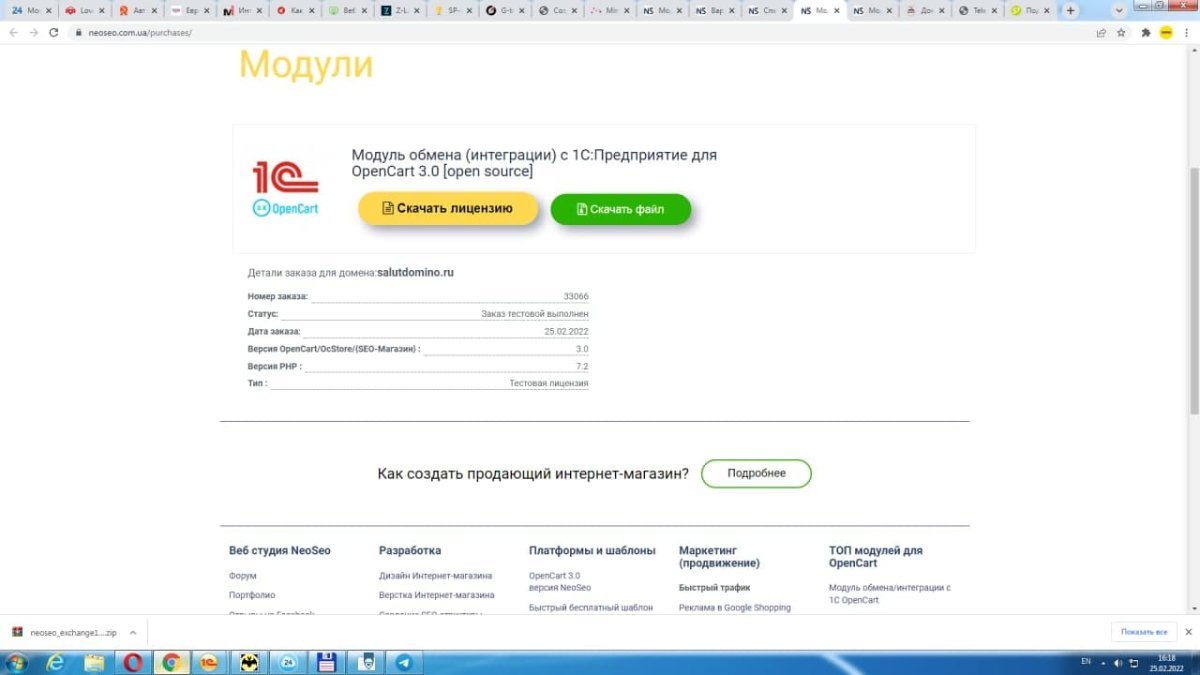Reload the page with the refresh icon
The height and width of the screenshot is (675, 1200).
[55, 32]
